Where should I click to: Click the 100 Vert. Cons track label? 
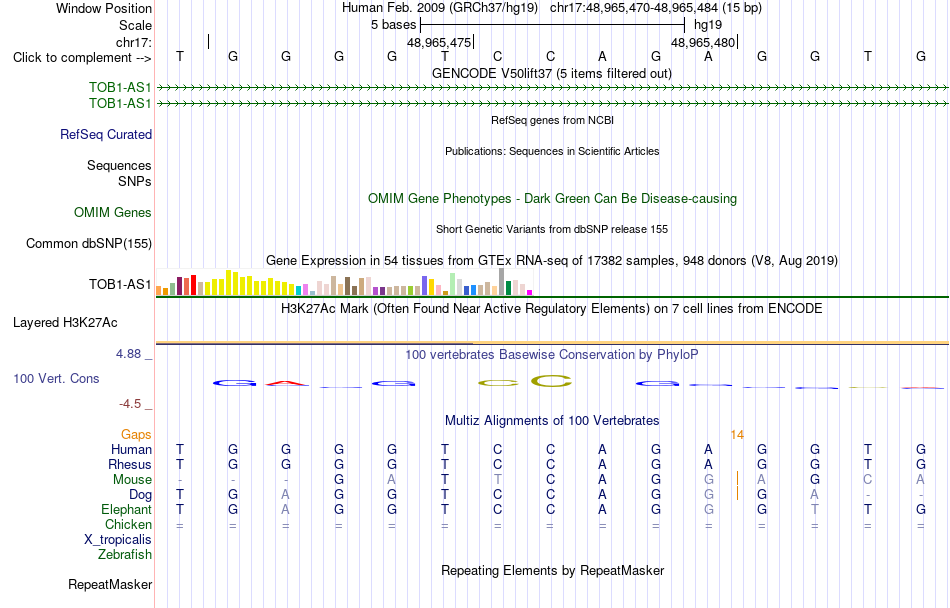tap(56, 378)
